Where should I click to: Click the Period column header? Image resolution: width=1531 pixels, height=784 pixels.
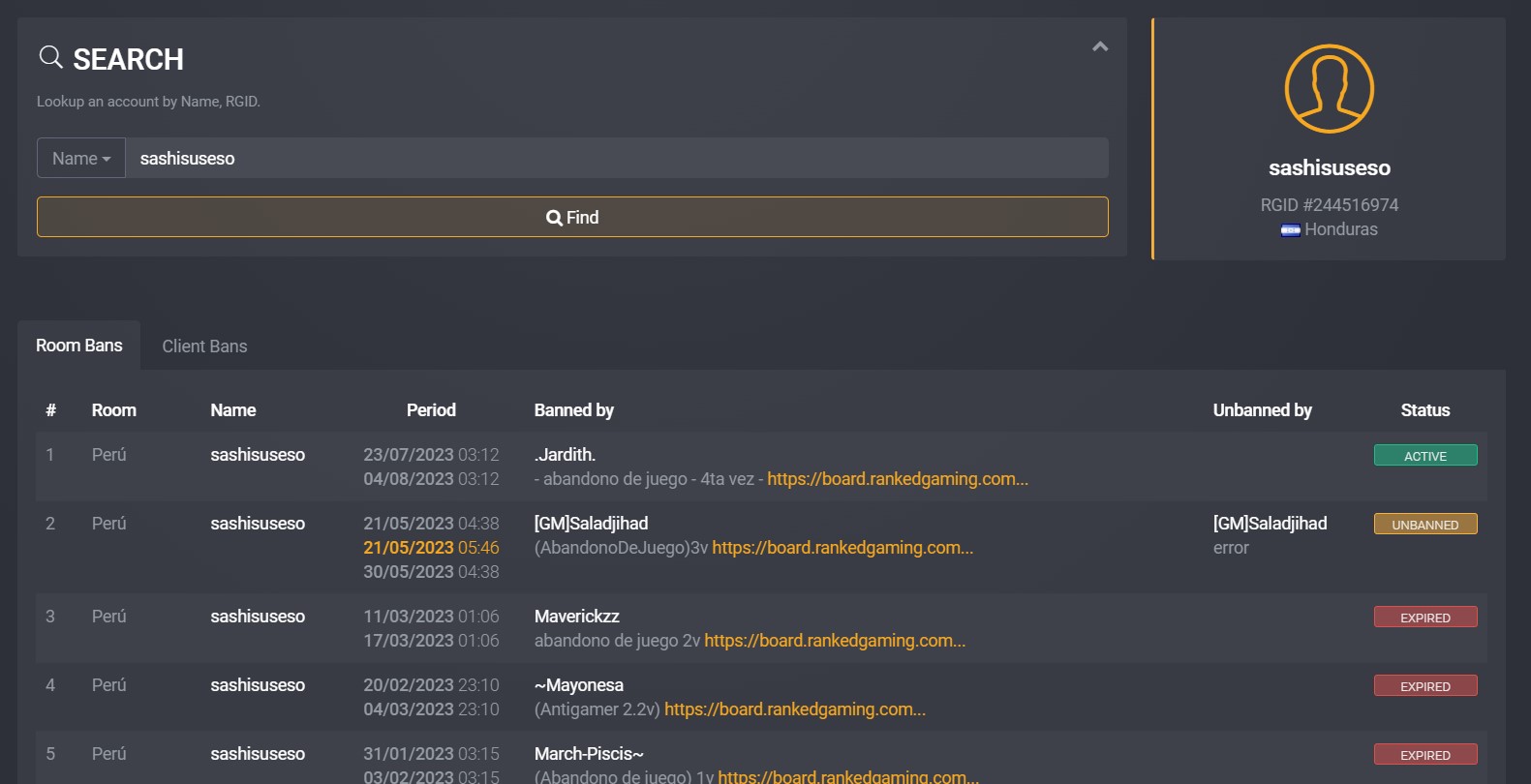[x=431, y=410]
